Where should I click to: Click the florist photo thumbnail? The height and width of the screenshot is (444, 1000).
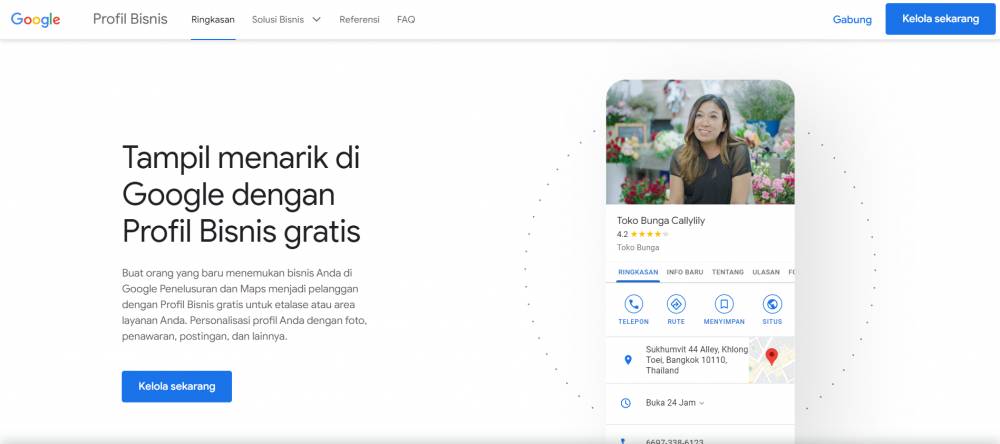click(x=700, y=142)
